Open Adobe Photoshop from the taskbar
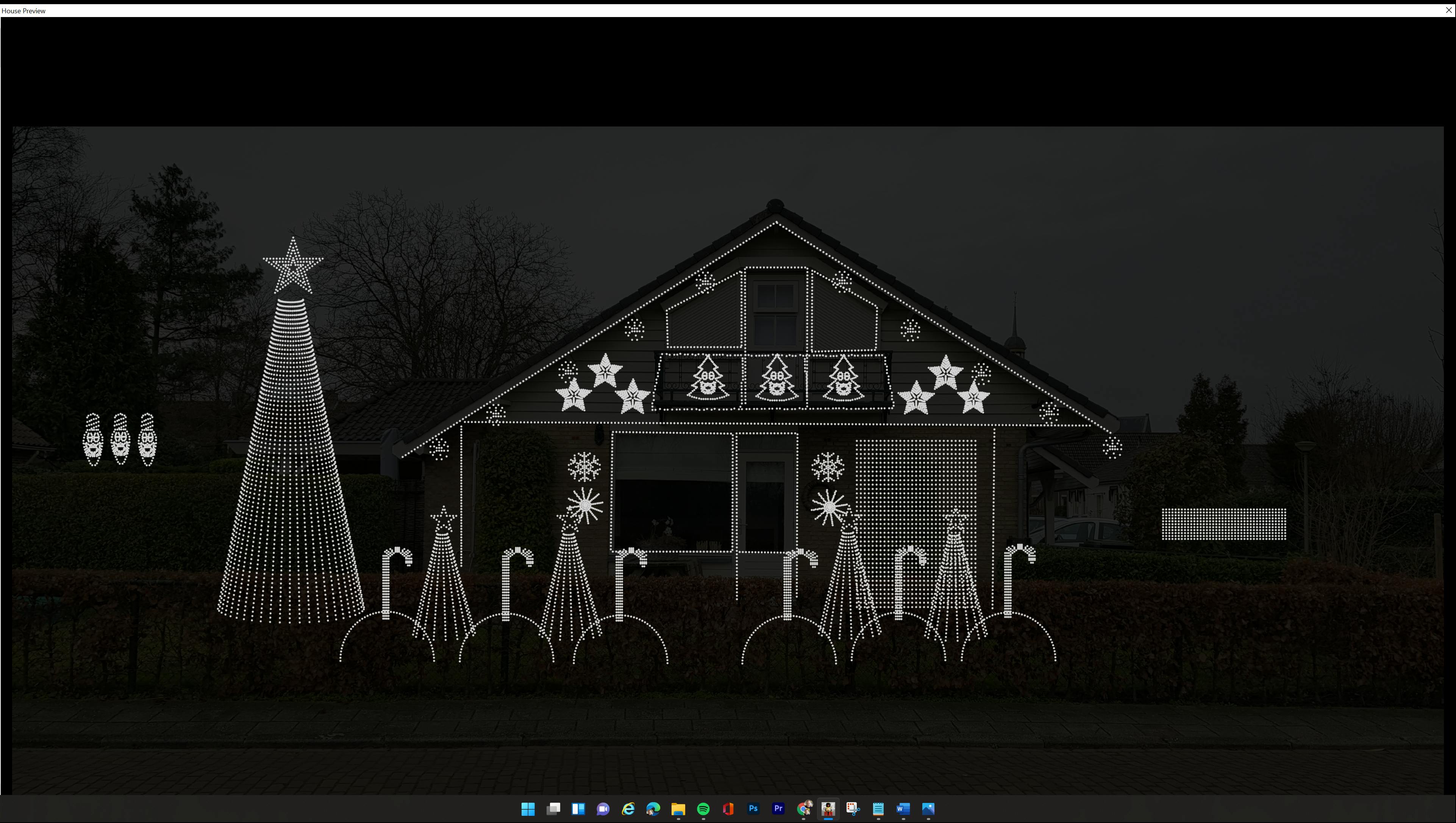1456x823 pixels. pos(753,809)
